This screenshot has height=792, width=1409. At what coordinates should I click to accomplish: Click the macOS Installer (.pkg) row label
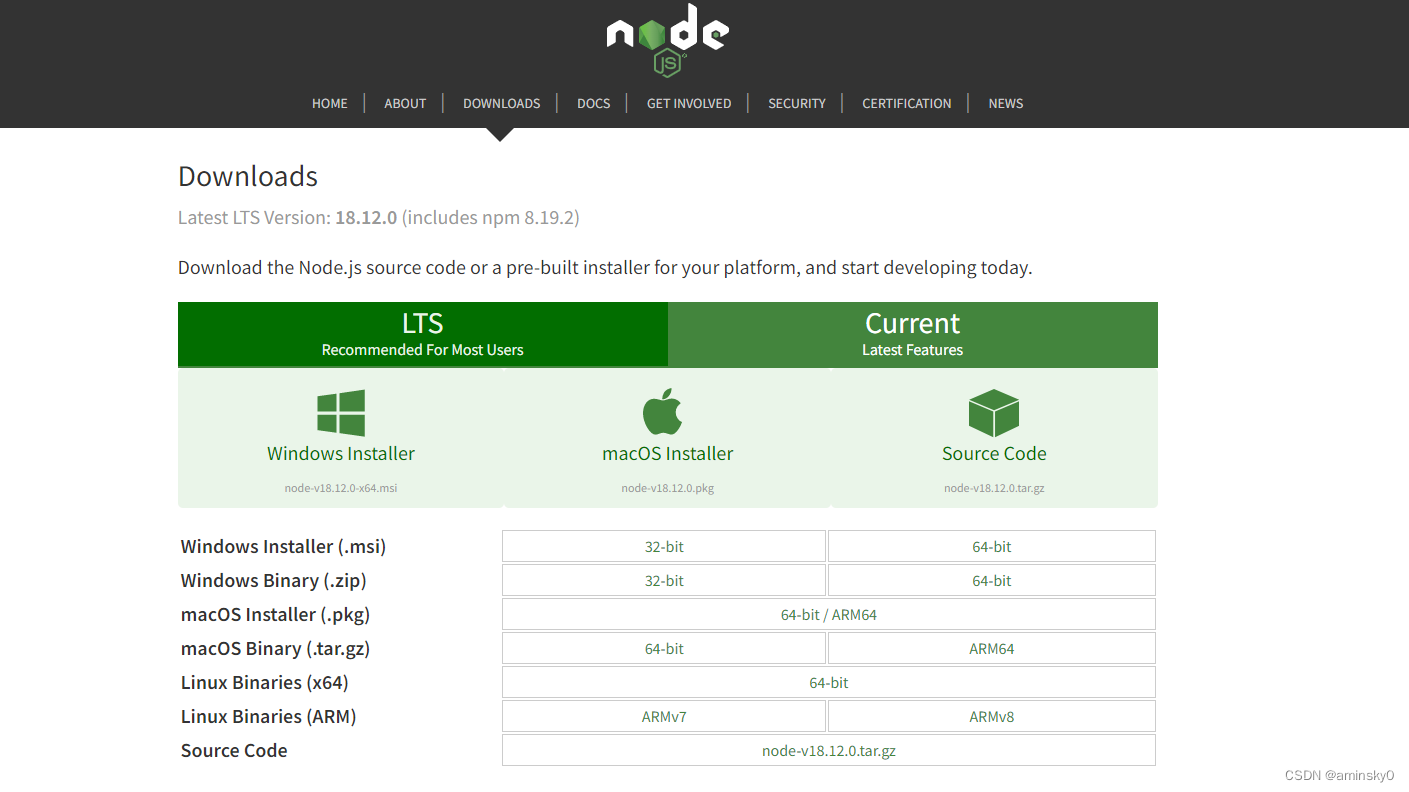pyautogui.click(x=276, y=615)
